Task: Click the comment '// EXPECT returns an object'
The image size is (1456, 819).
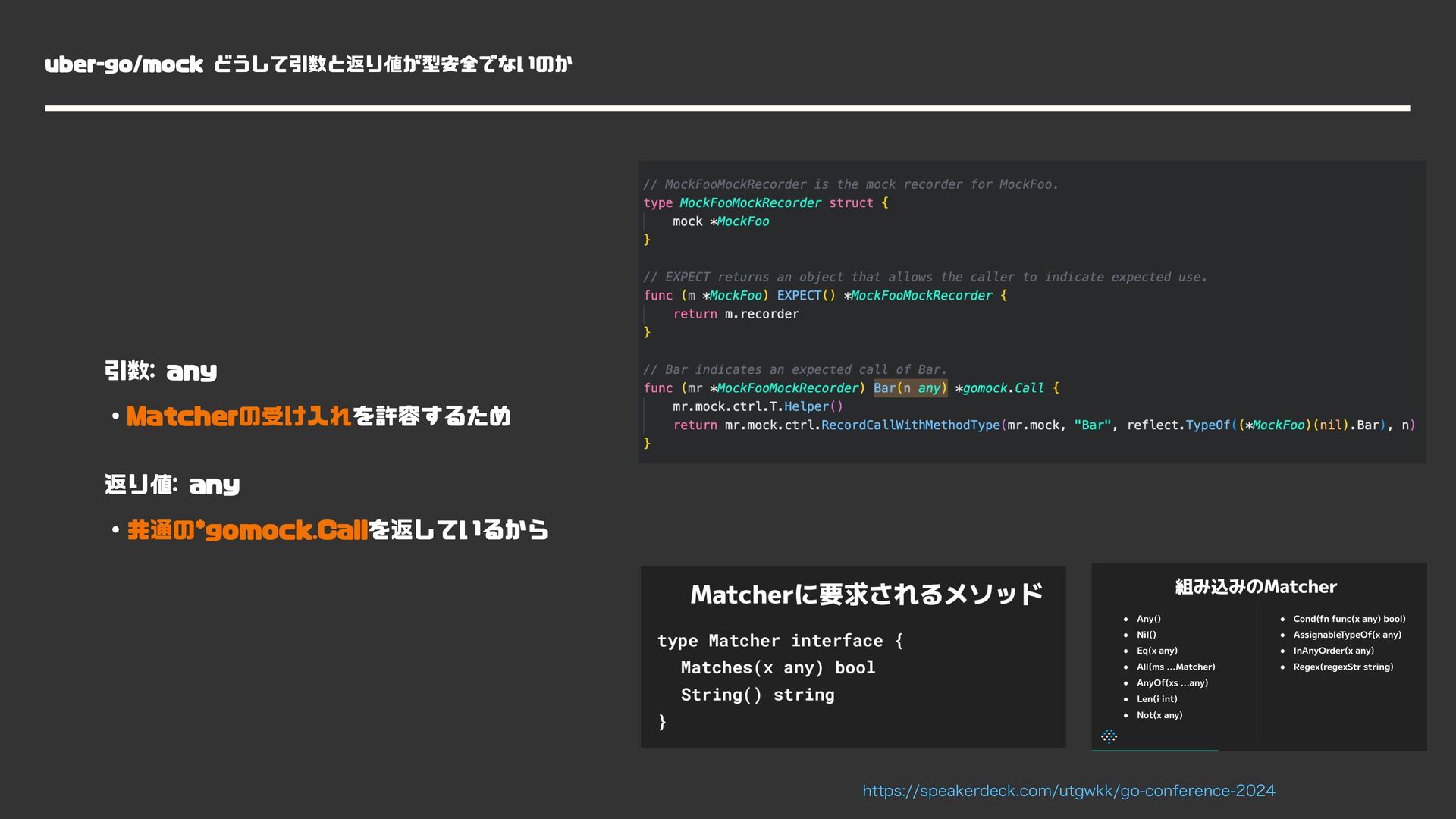Action: pyautogui.click(x=925, y=277)
